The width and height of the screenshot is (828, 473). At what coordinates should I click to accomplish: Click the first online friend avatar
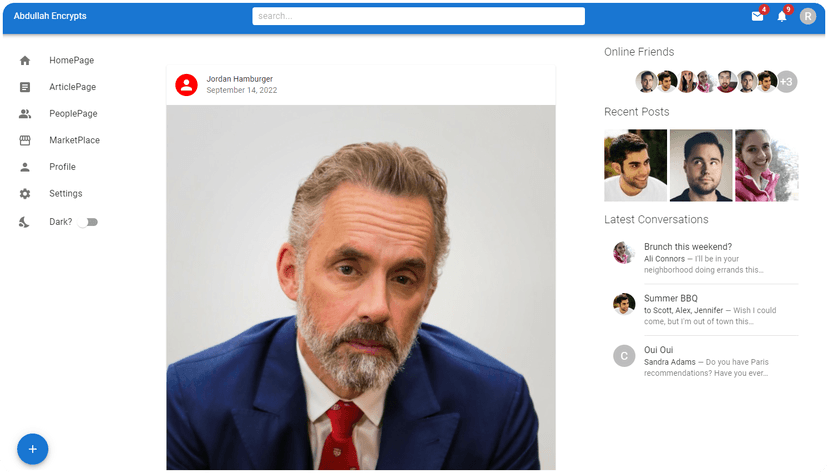click(x=646, y=82)
